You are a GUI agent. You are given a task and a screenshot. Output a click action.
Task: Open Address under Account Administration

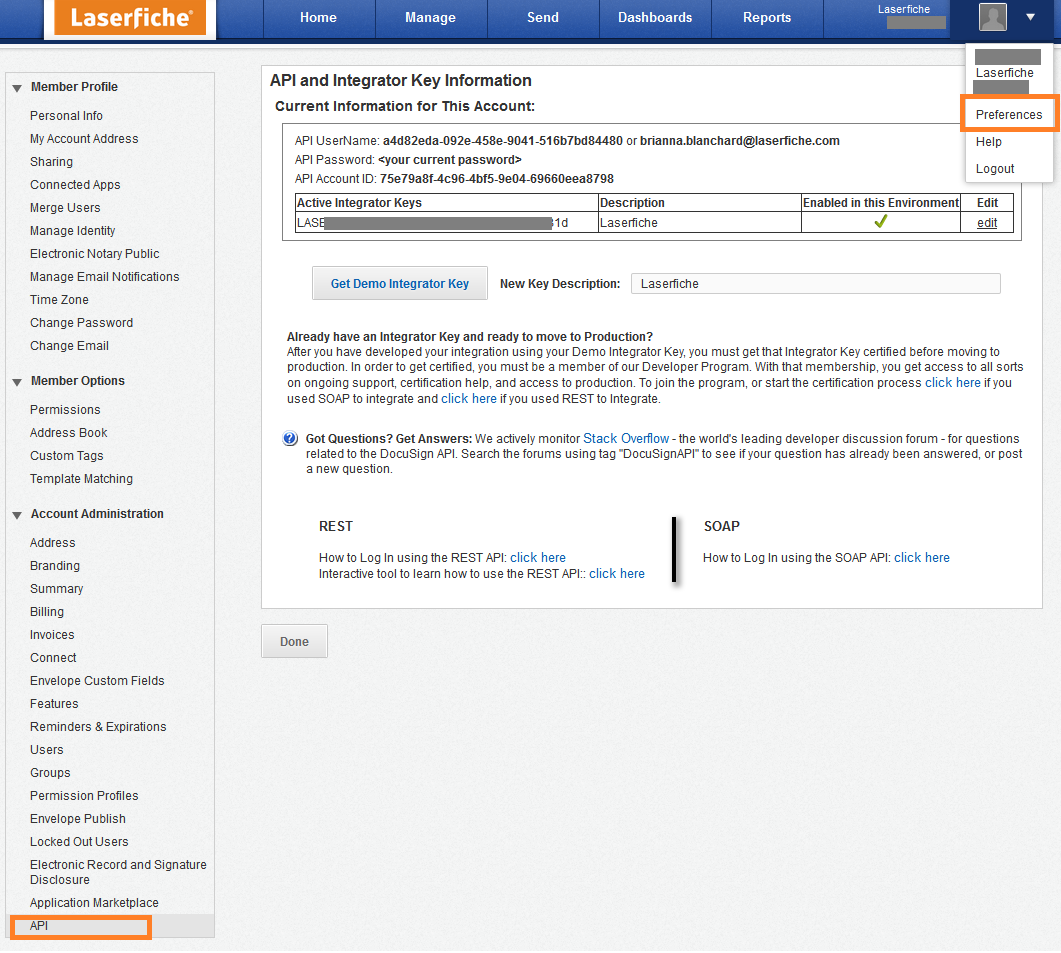[x=53, y=543]
